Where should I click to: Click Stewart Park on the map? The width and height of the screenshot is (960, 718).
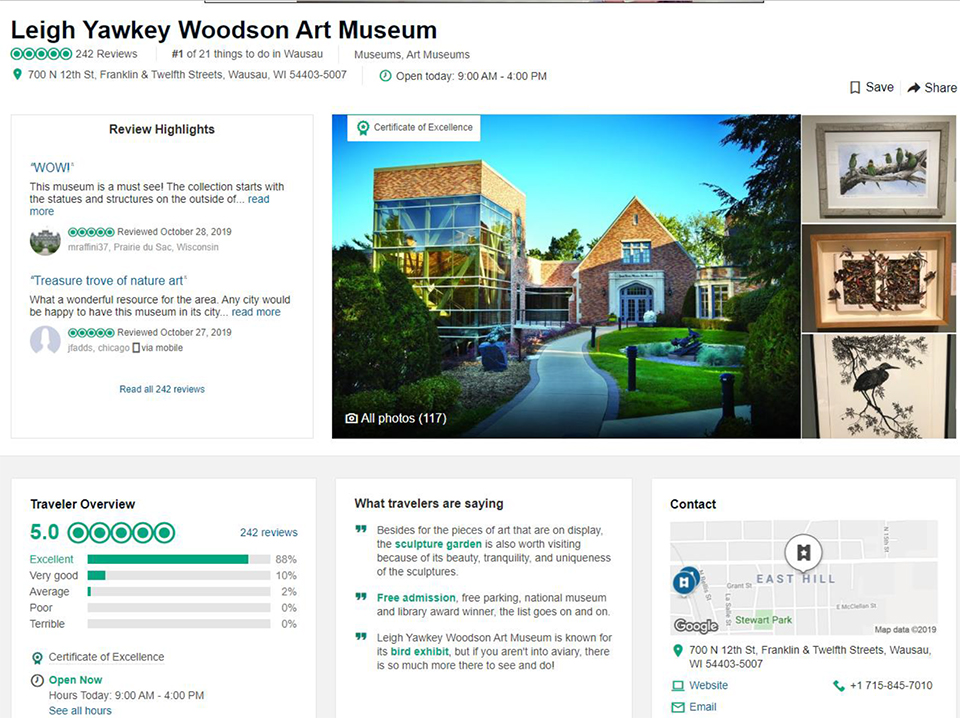[763, 619]
